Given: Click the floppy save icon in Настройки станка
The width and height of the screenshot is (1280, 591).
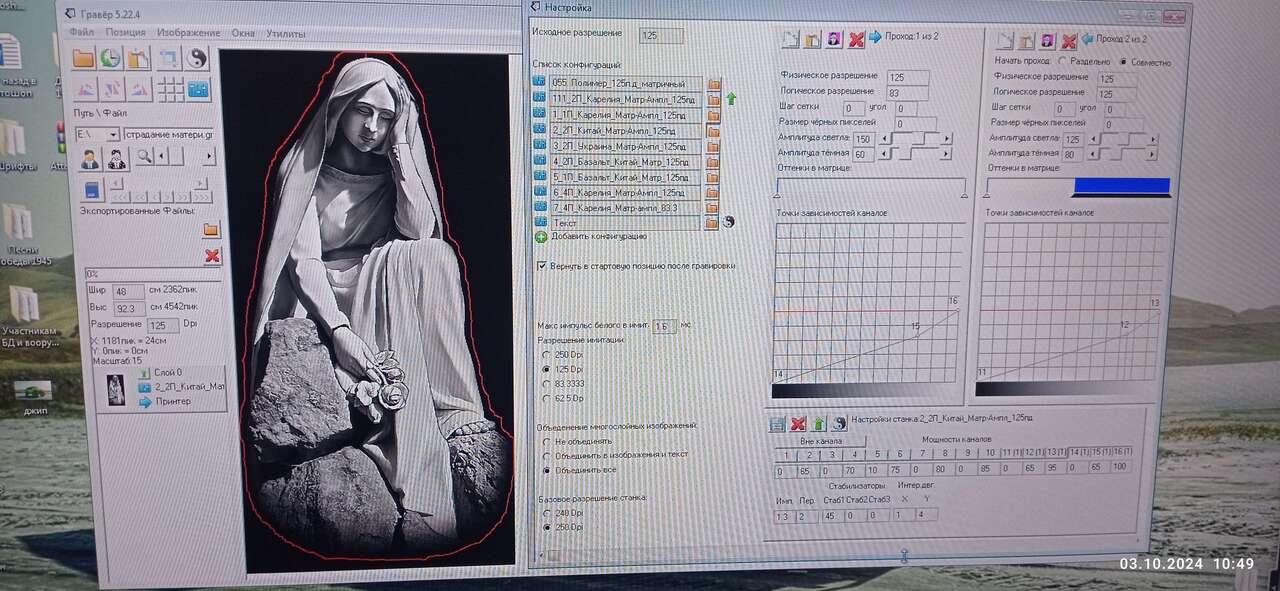Looking at the screenshot, I should tap(777, 423).
